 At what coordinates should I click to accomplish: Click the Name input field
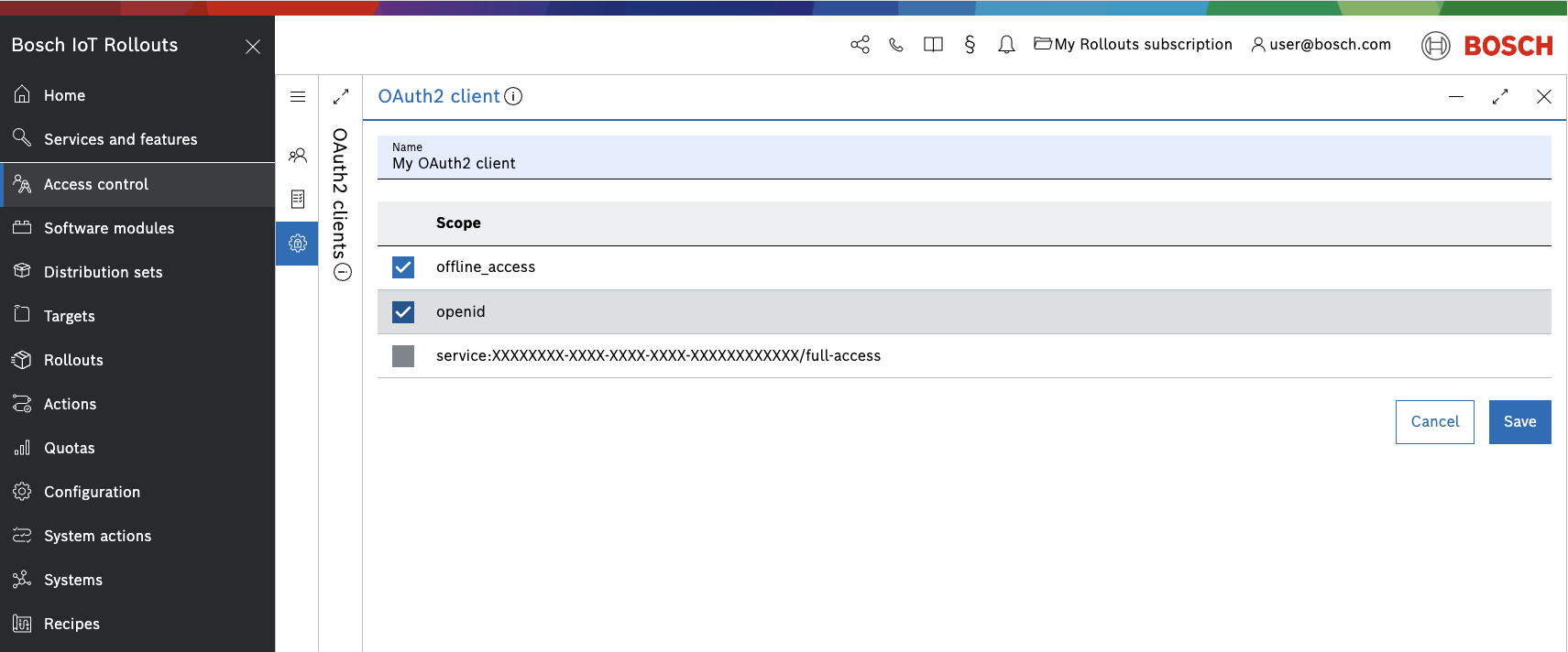point(963,163)
